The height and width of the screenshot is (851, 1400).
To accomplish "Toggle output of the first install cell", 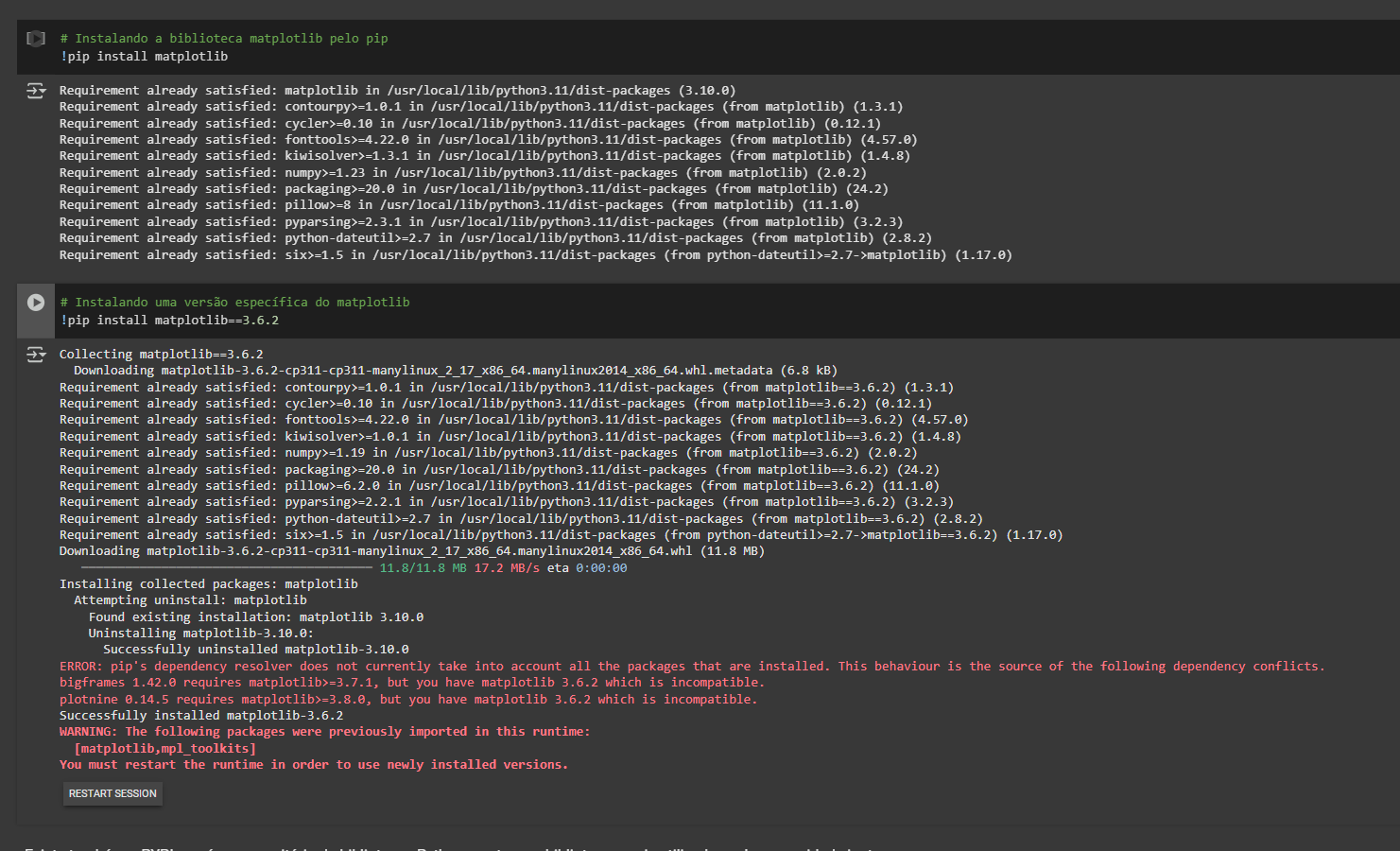I will [x=36, y=91].
